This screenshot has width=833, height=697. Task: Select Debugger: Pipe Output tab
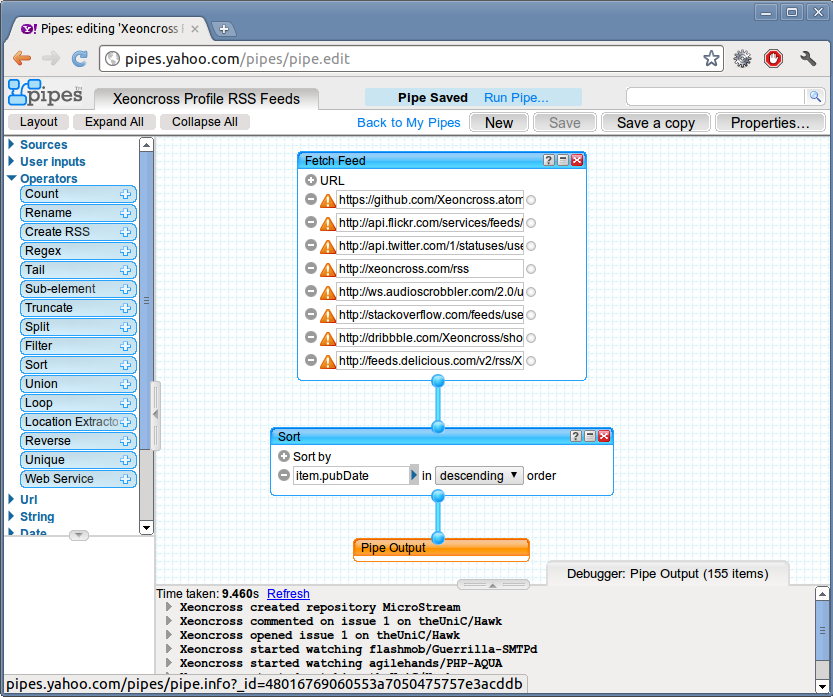click(667, 574)
